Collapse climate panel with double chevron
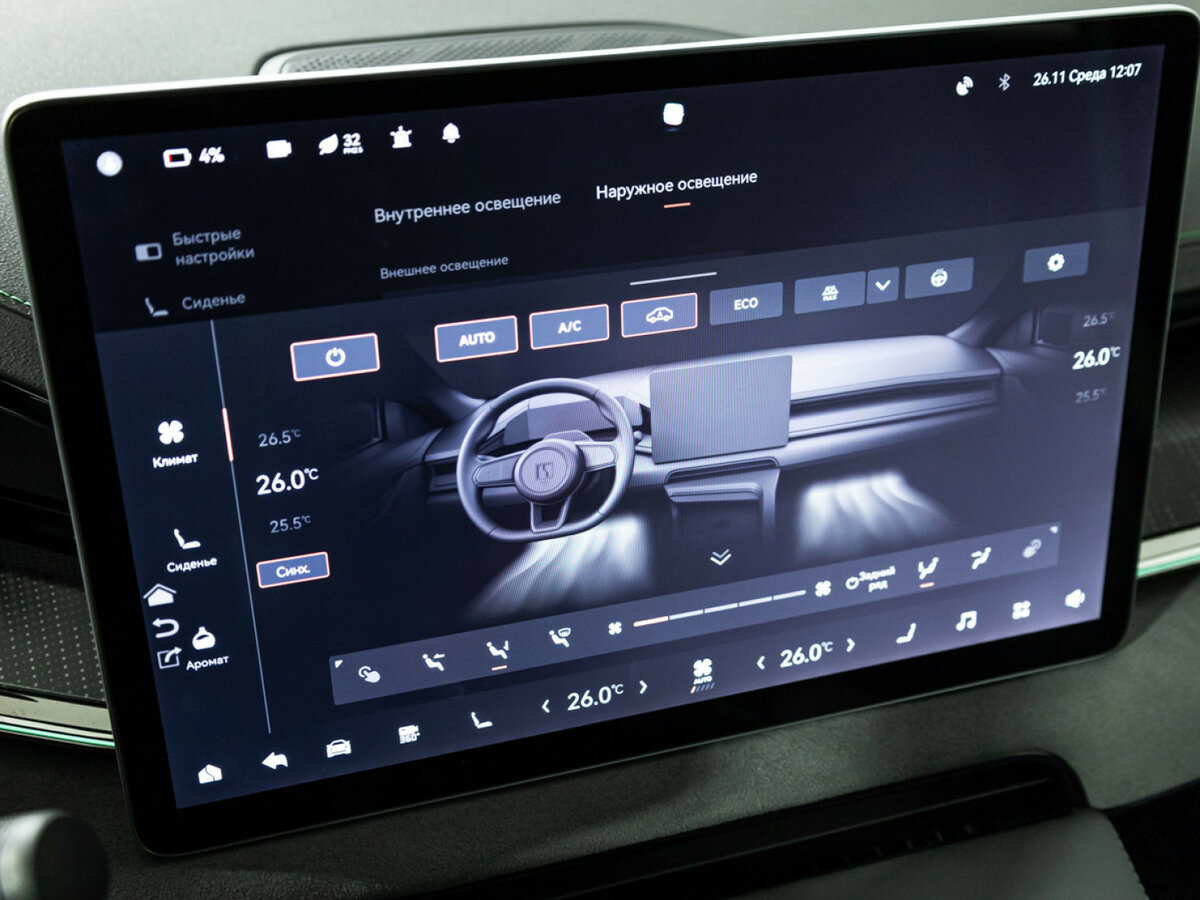 click(720, 557)
